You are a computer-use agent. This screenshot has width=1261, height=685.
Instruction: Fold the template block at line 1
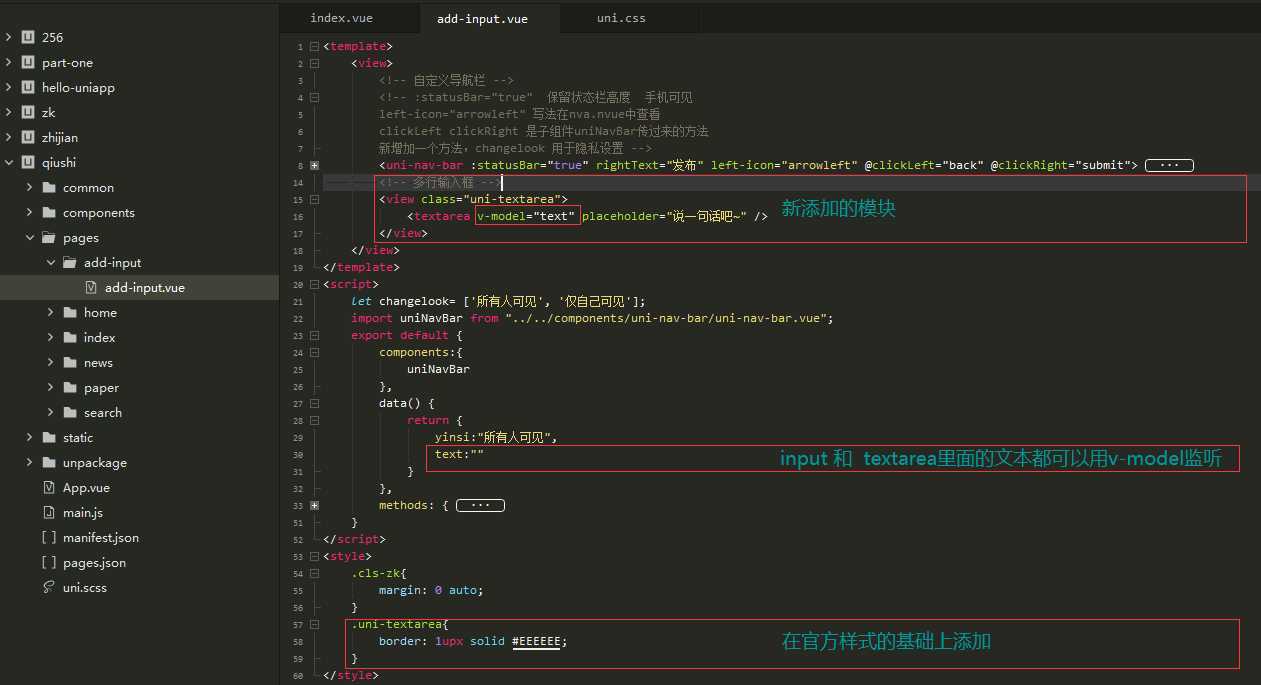(315, 46)
